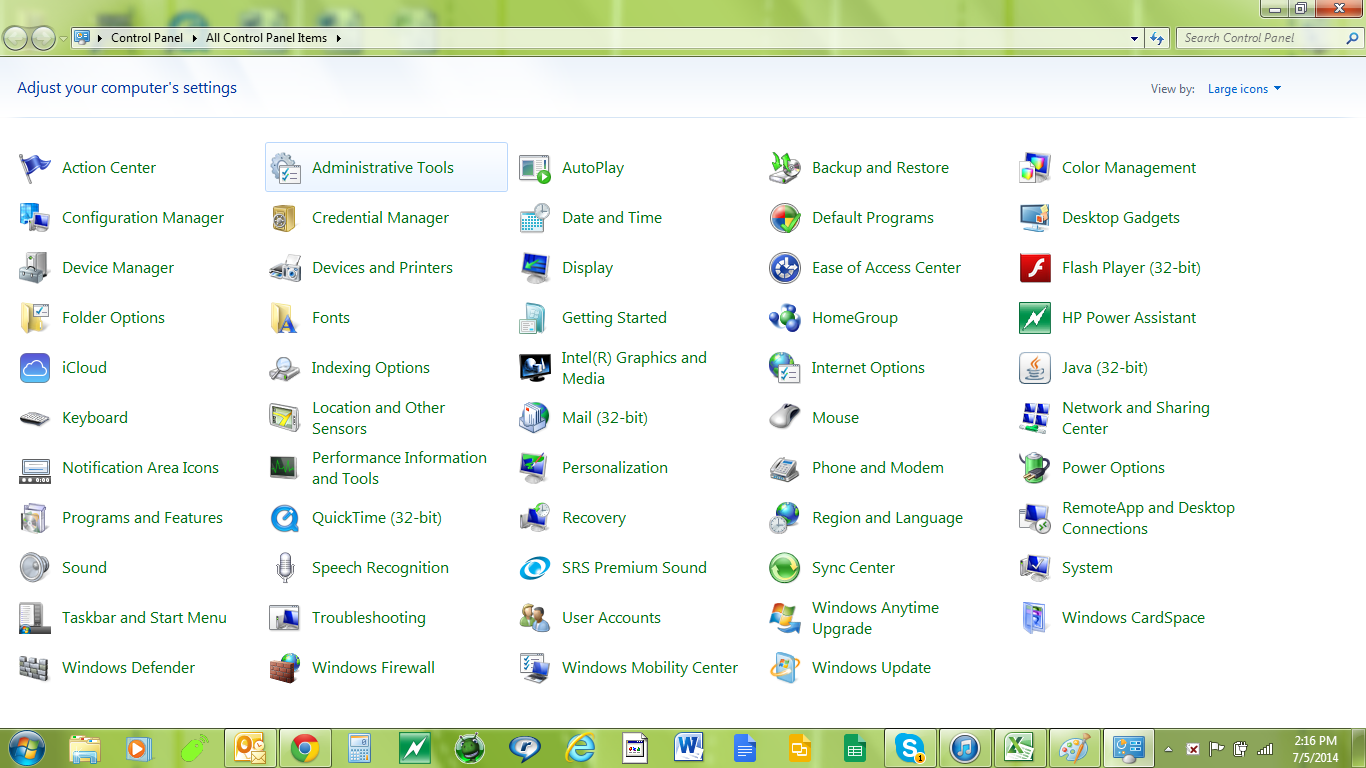Viewport: 1366px width, 768px height.
Task: Open the Personalization link
Action: pos(615,468)
